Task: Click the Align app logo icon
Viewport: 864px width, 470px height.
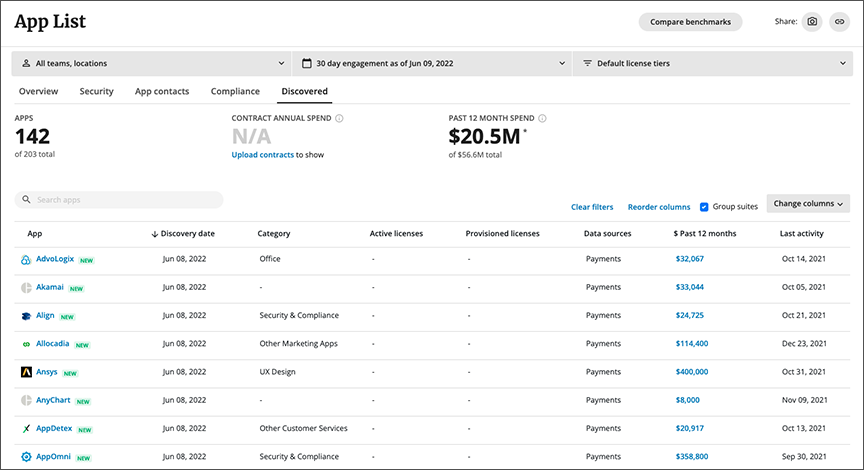Action: point(26,316)
